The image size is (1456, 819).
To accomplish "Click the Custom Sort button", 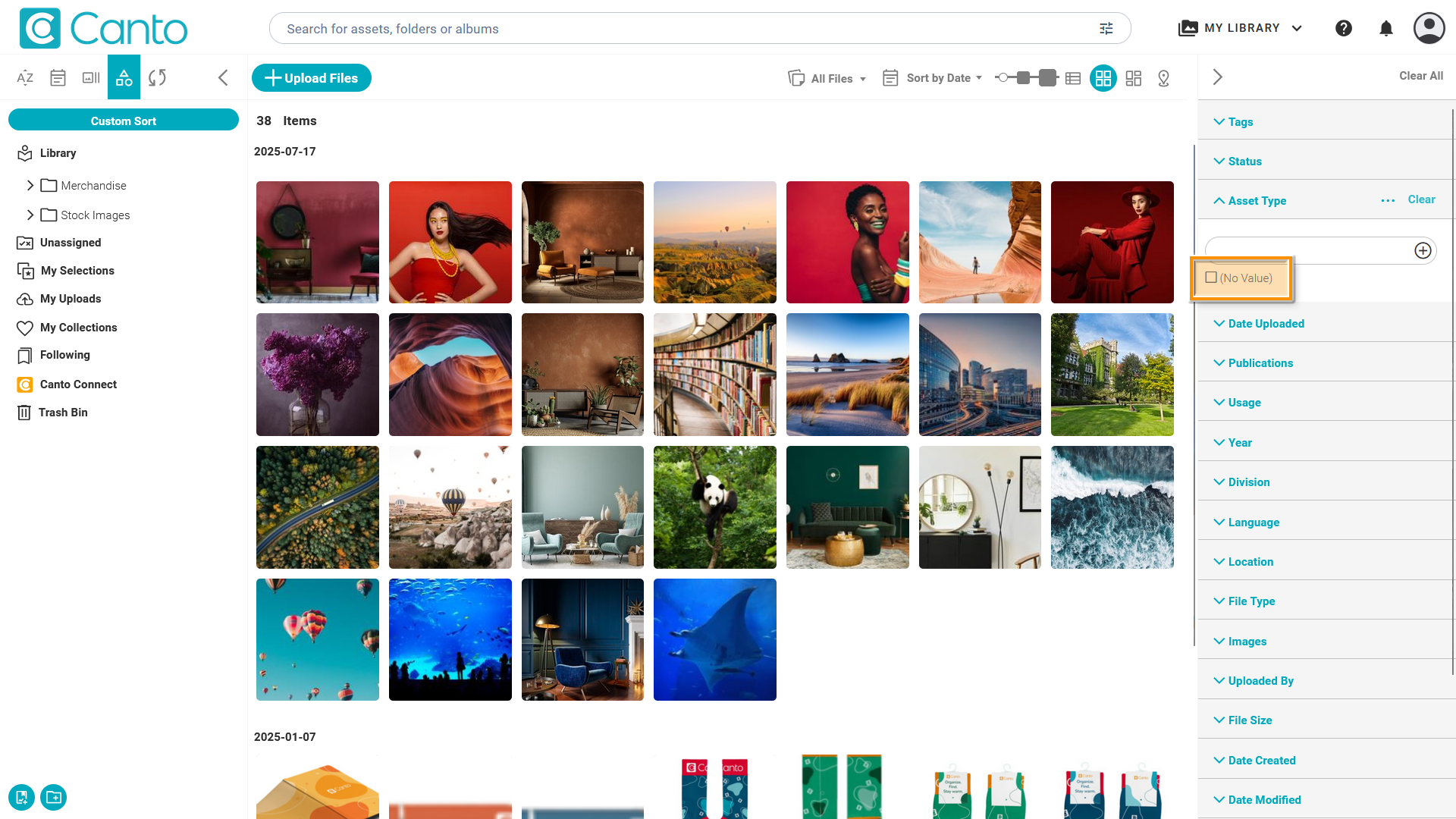I will [x=124, y=121].
